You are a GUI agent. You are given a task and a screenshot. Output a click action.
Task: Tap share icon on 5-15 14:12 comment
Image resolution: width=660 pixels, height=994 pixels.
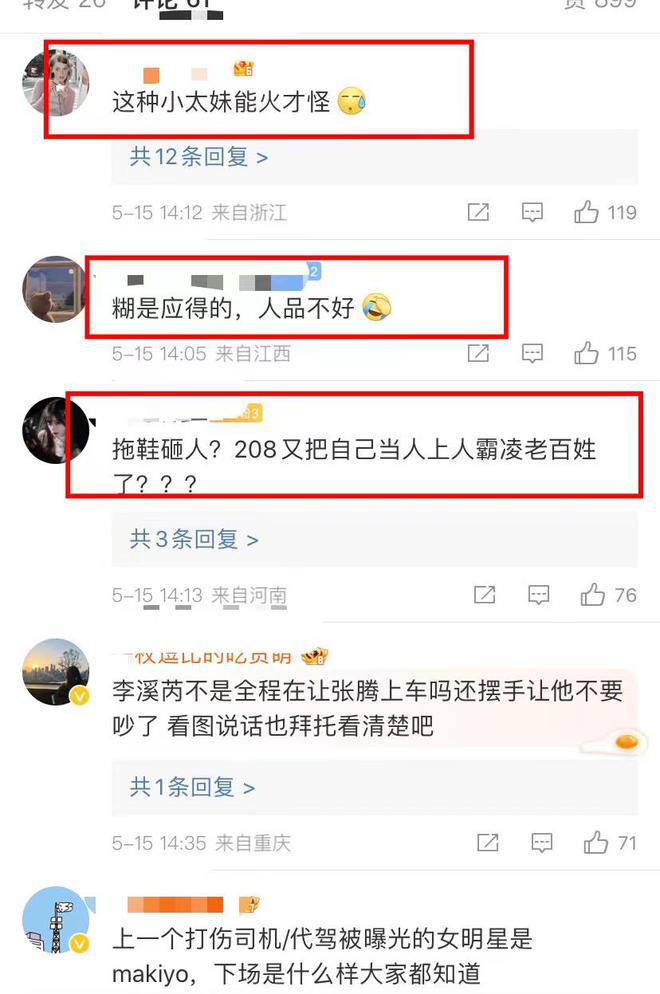click(478, 212)
